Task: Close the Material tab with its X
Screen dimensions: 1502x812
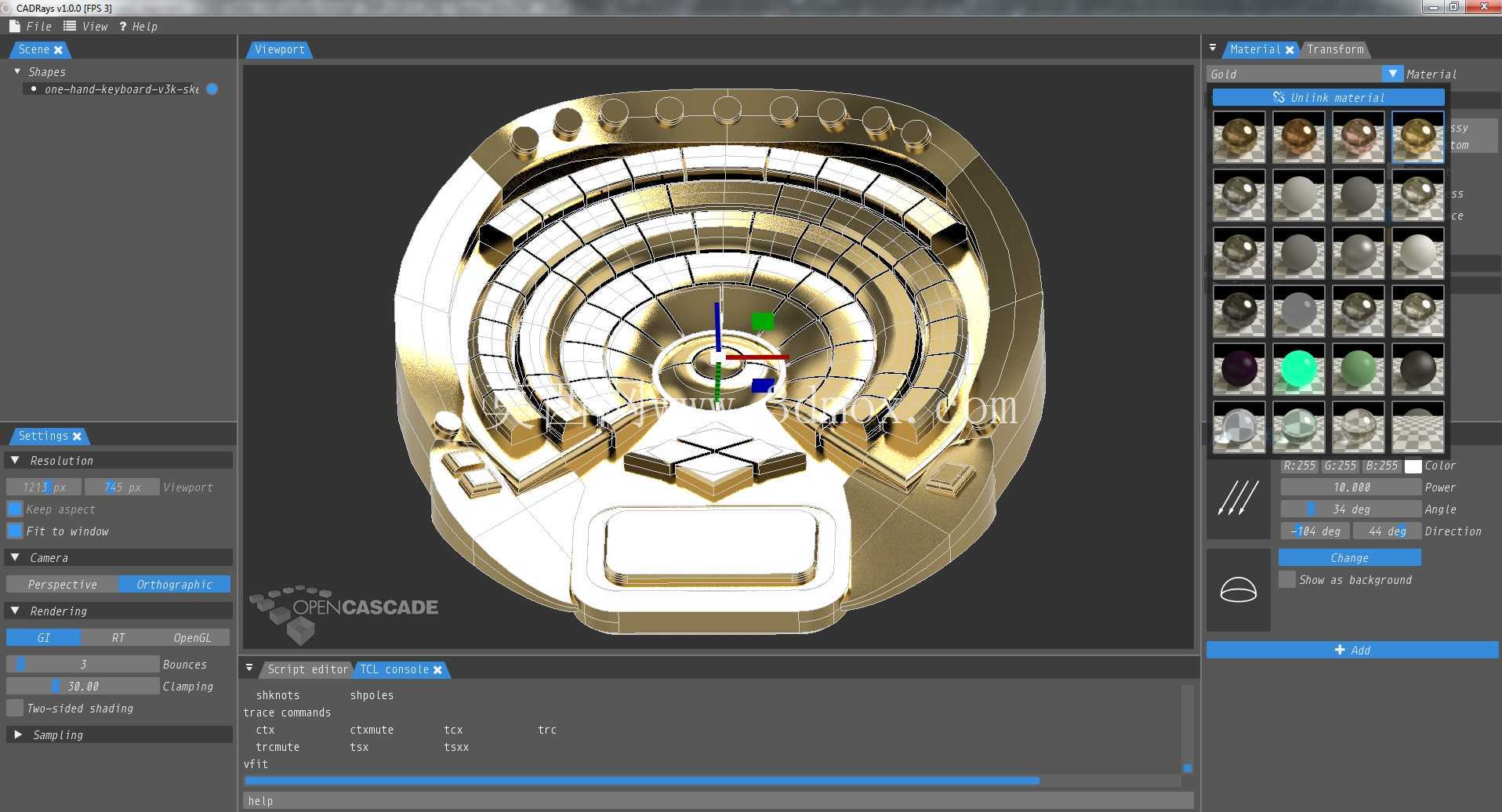Action: tap(1290, 49)
